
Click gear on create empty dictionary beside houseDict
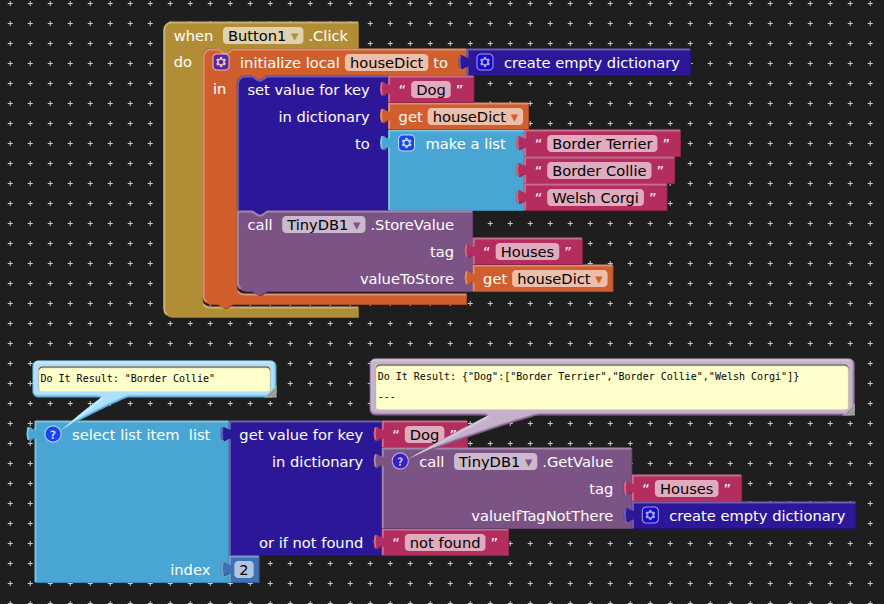point(485,63)
